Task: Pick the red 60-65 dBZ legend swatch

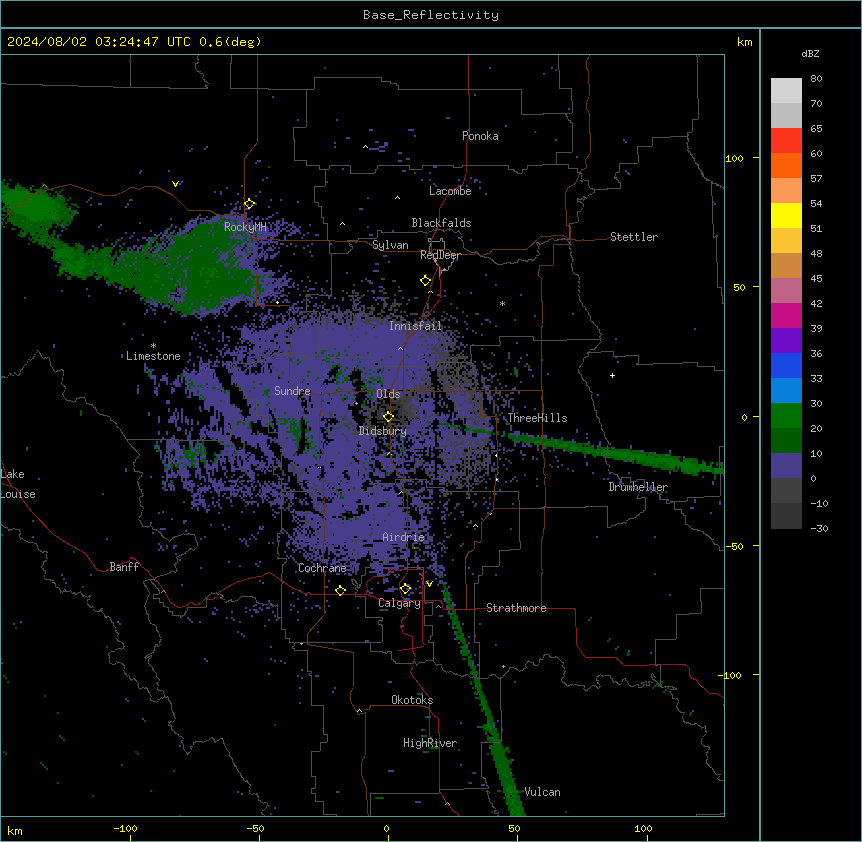Action: [786, 141]
